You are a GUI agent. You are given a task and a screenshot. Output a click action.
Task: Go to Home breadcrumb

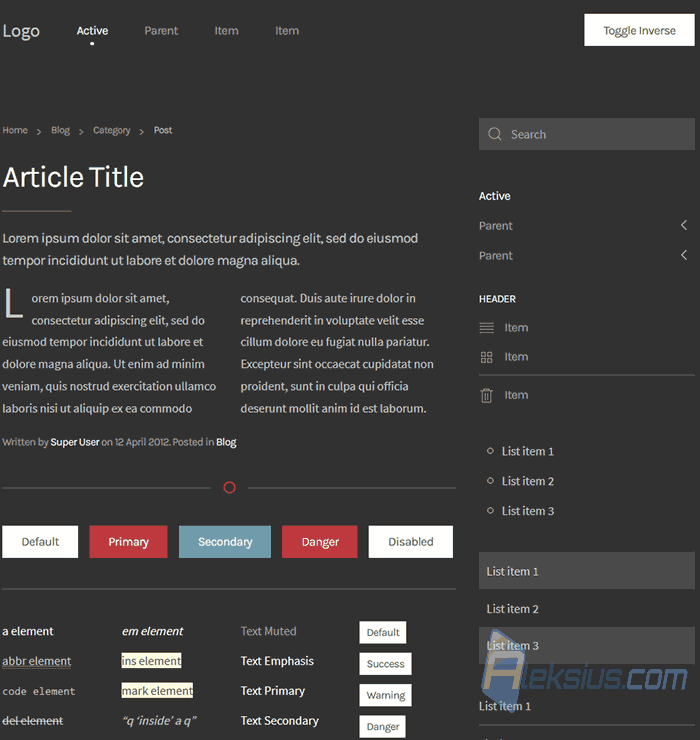pos(15,130)
